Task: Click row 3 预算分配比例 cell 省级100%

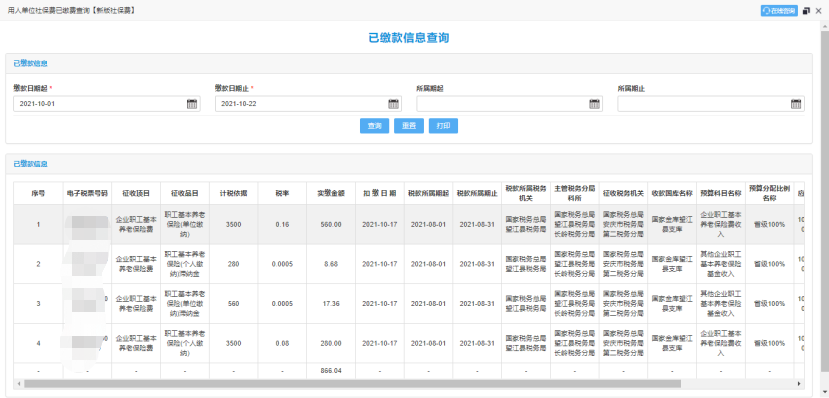Action: pyautogui.click(x=769, y=304)
